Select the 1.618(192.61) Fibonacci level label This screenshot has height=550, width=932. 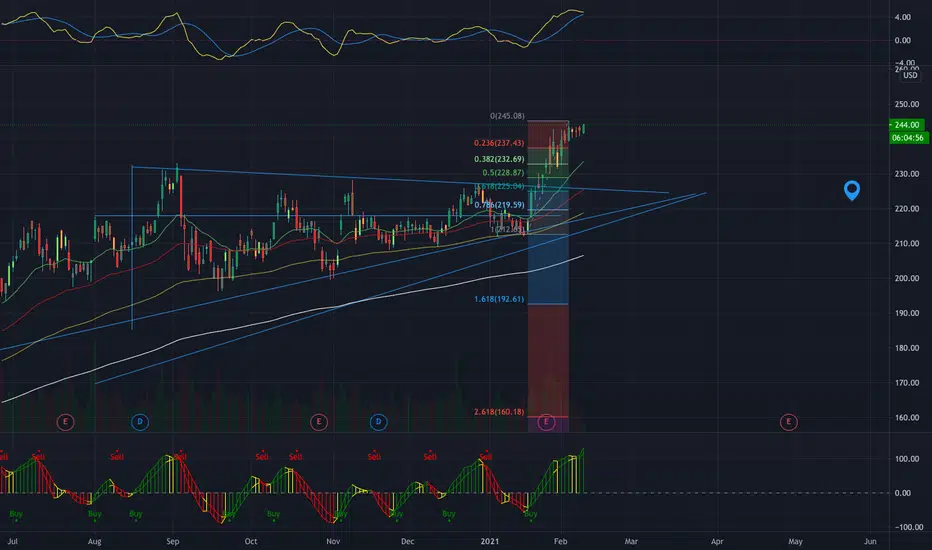[499, 299]
